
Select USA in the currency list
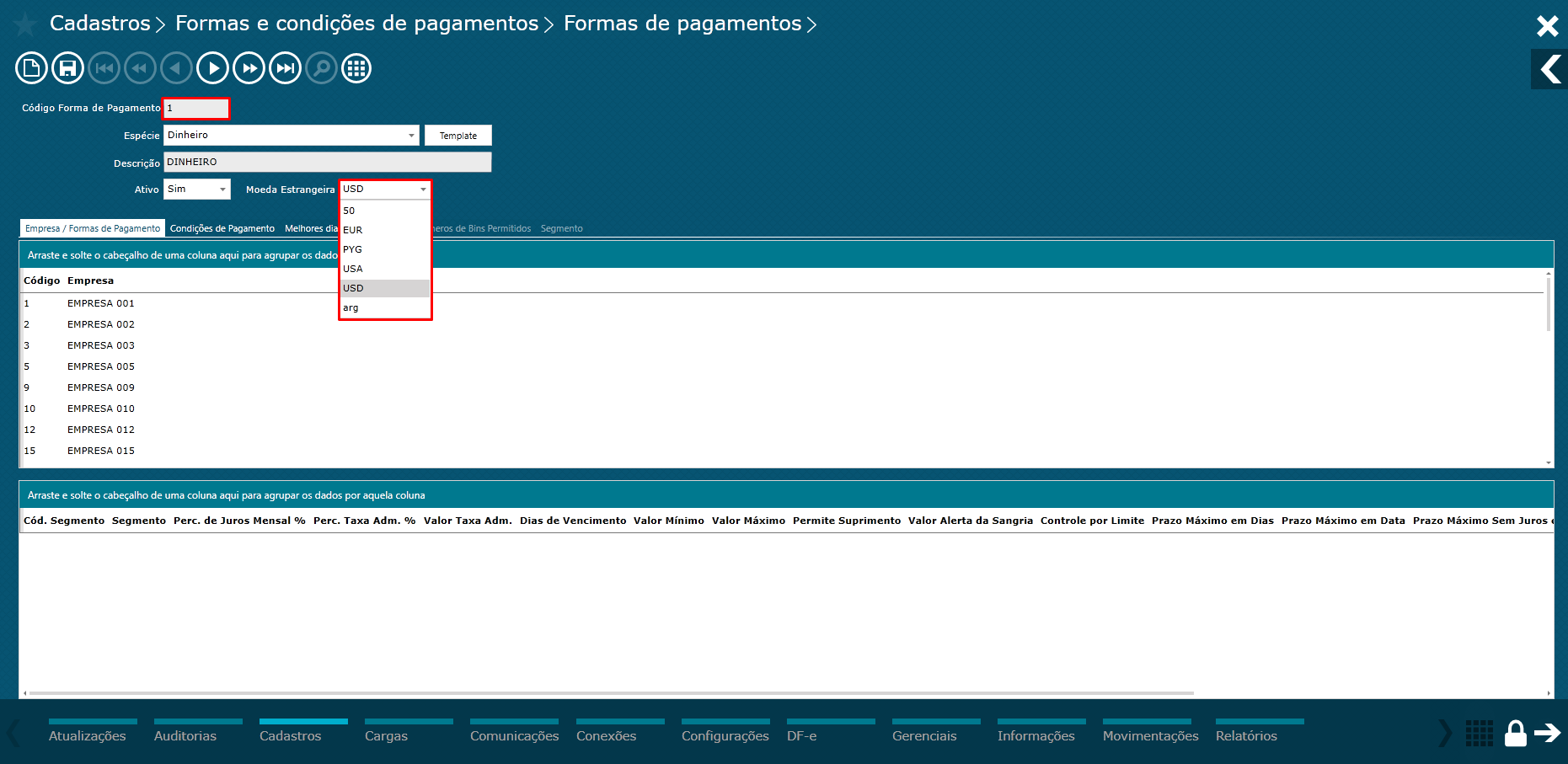coord(385,269)
